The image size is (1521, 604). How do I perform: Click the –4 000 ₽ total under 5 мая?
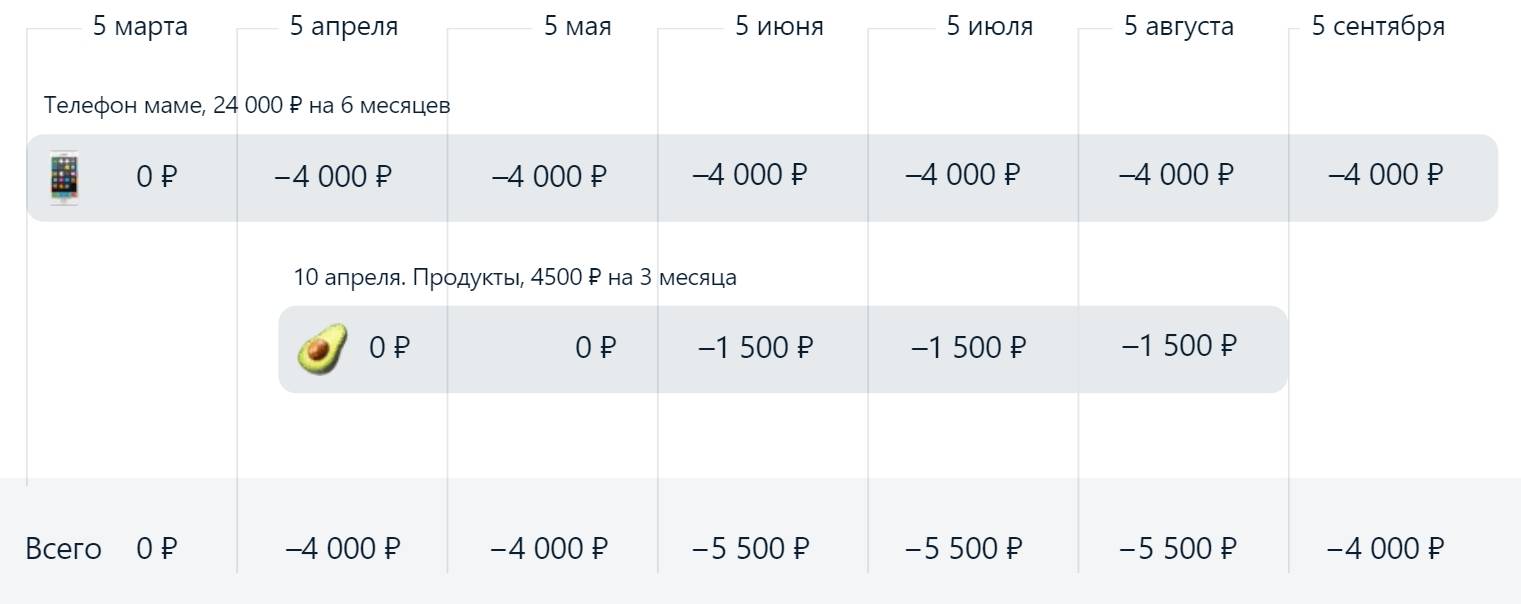549,549
